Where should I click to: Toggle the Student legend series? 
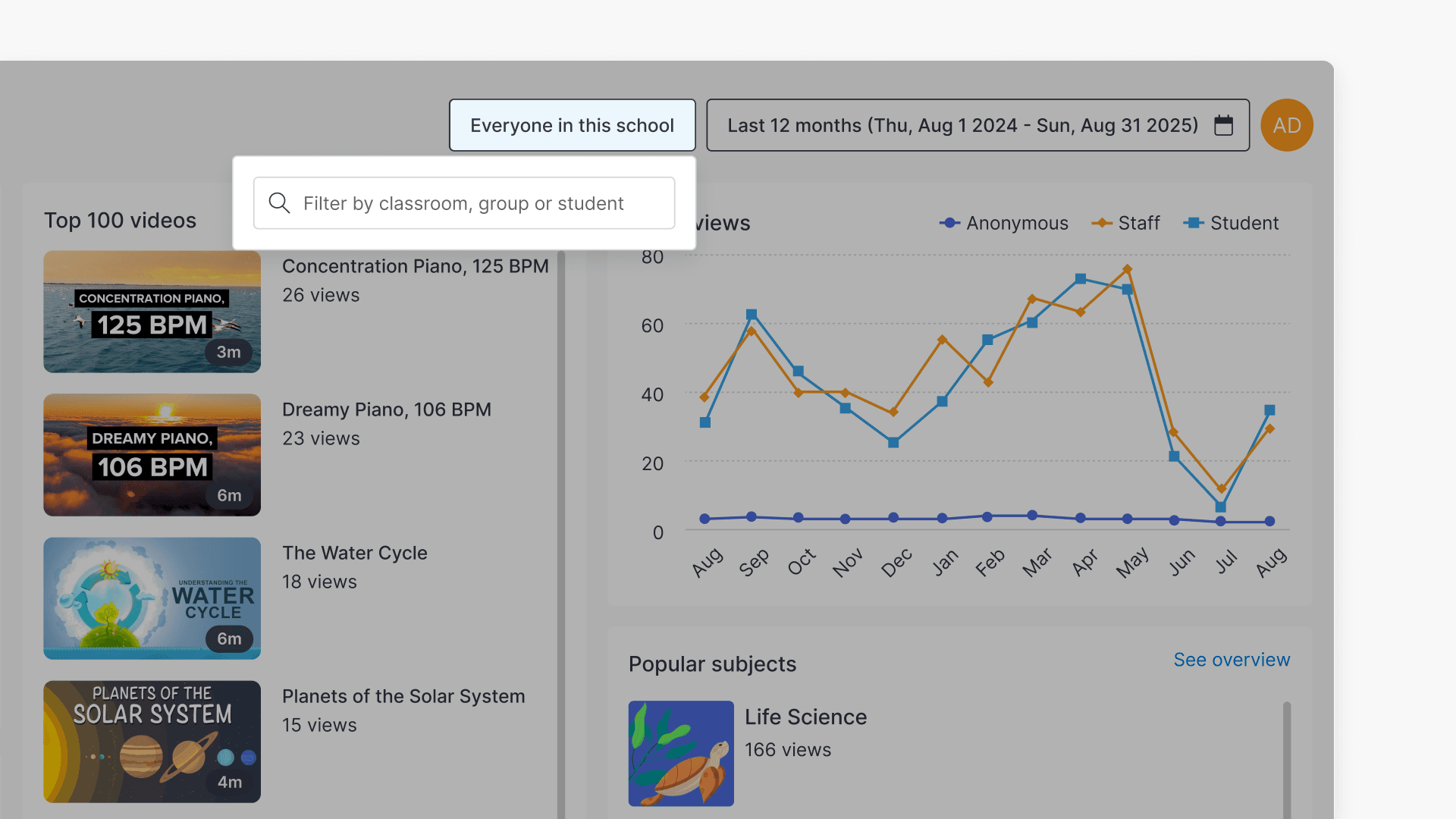[x=1231, y=223]
